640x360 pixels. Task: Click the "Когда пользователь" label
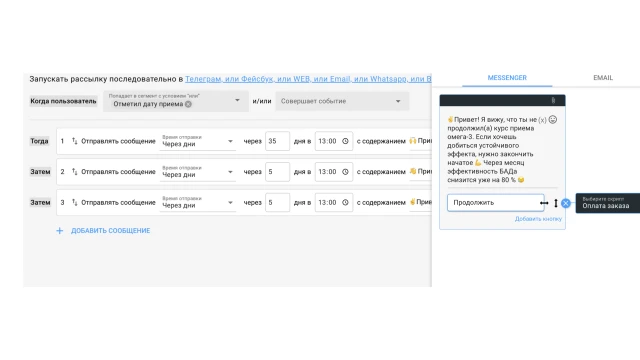click(63, 101)
